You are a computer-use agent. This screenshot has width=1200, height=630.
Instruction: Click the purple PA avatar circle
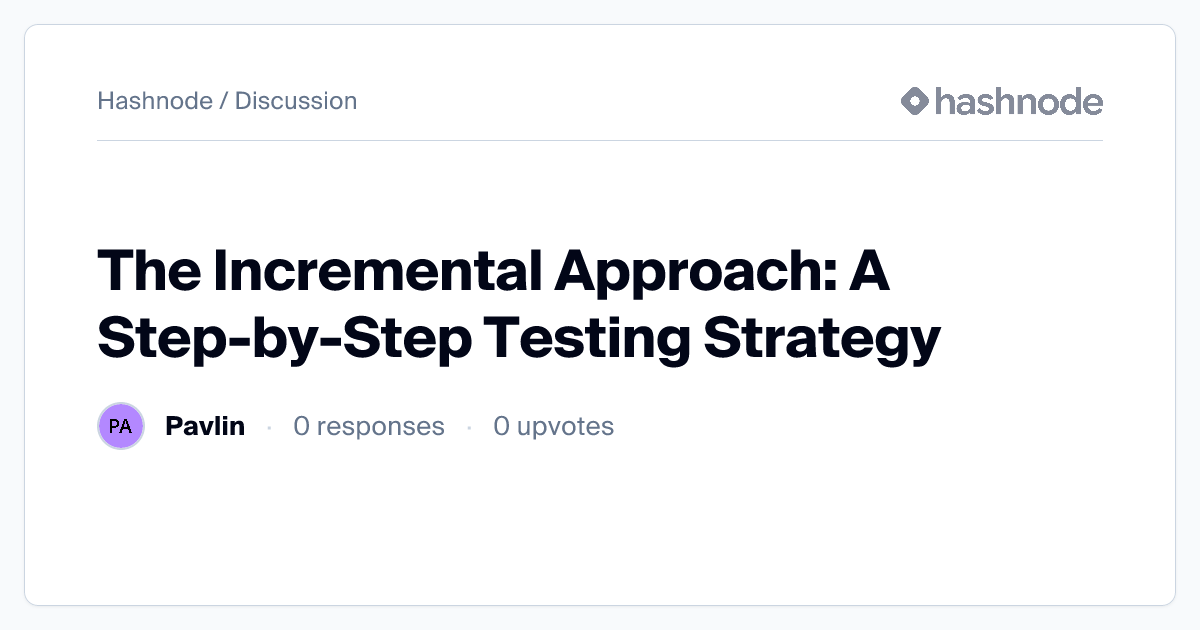point(121,426)
